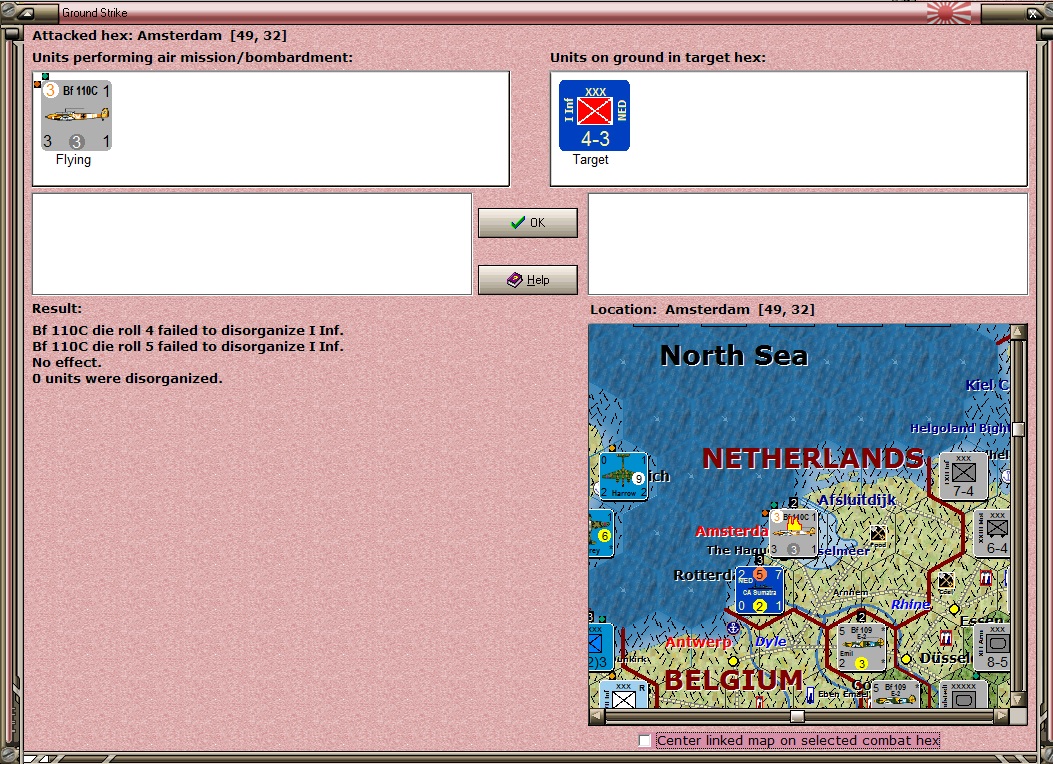The width and height of the screenshot is (1053, 764).
Task: Click the horizontal map scrollbar thumb
Action: (x=797, y=716)
